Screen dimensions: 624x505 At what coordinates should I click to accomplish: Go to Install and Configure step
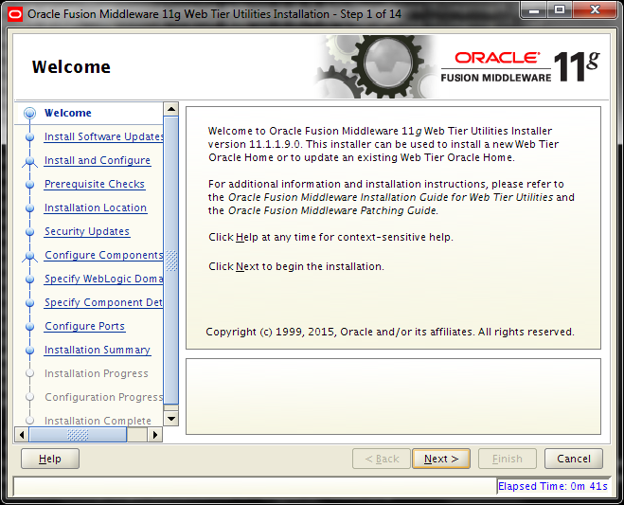coord(98,160)
